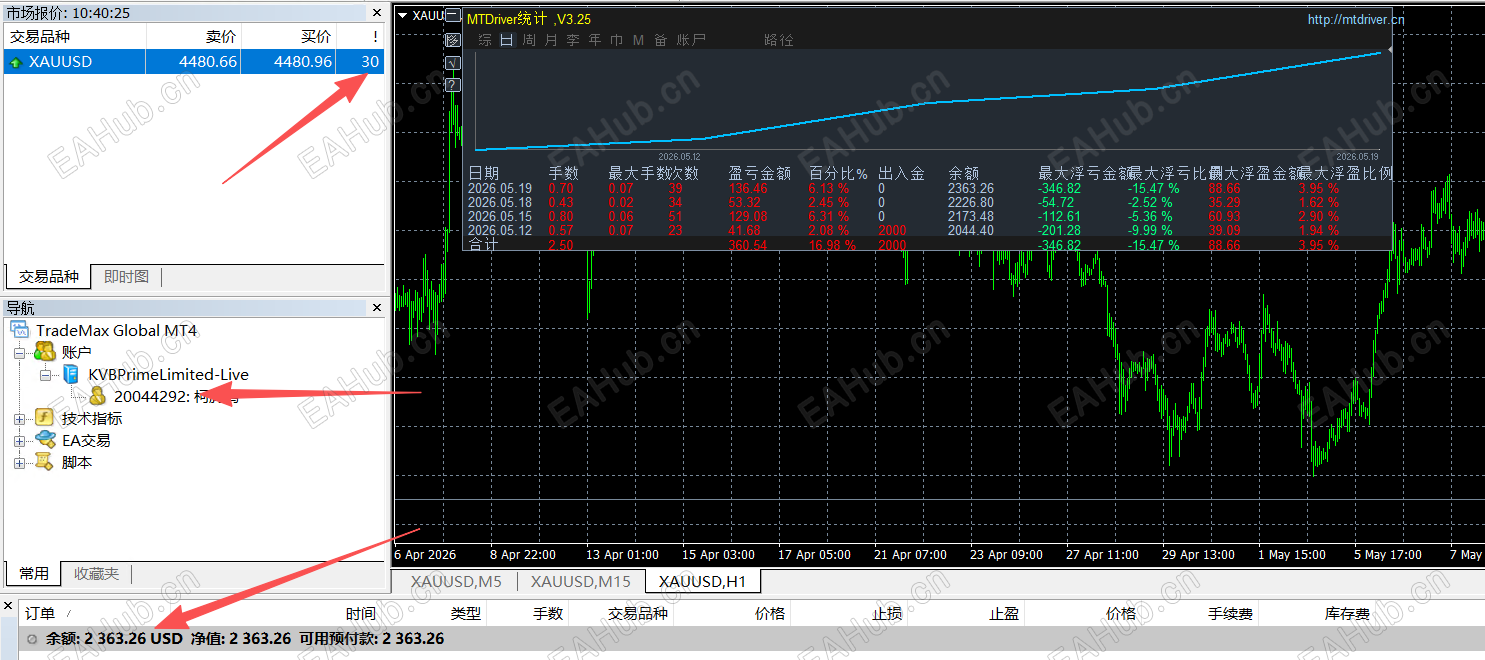
Task: Click the balance row circle icon
Action: (x=32, y=638)
